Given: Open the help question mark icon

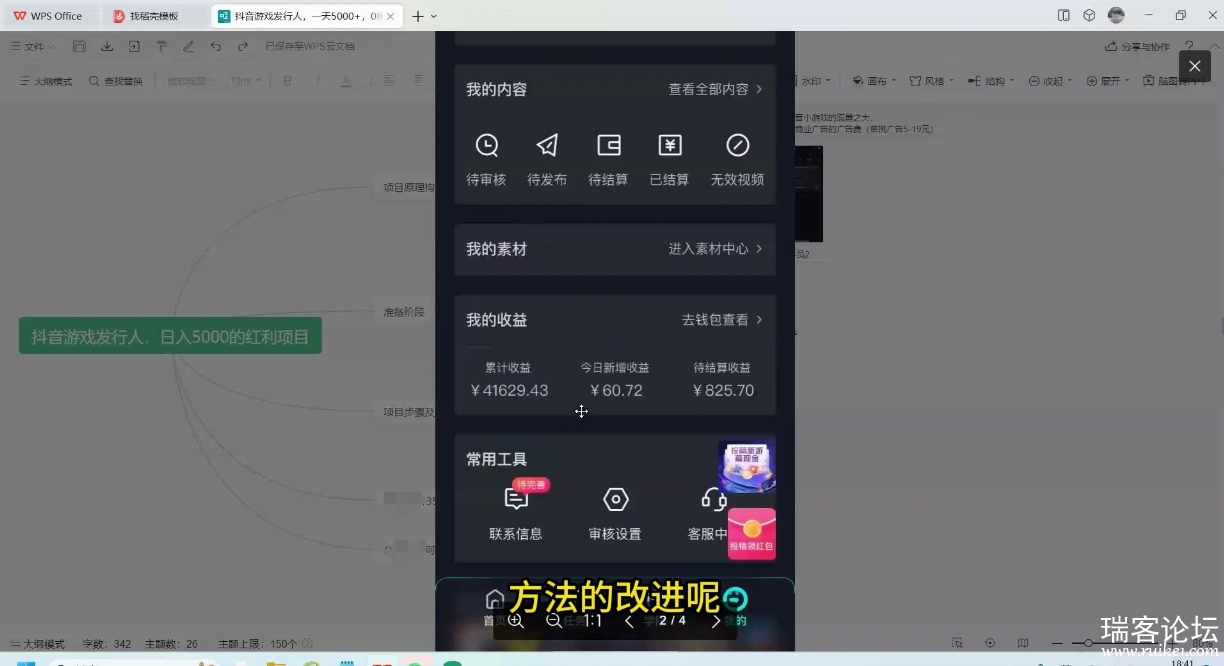Looking at the screenshot, I should pos(1189,46).
